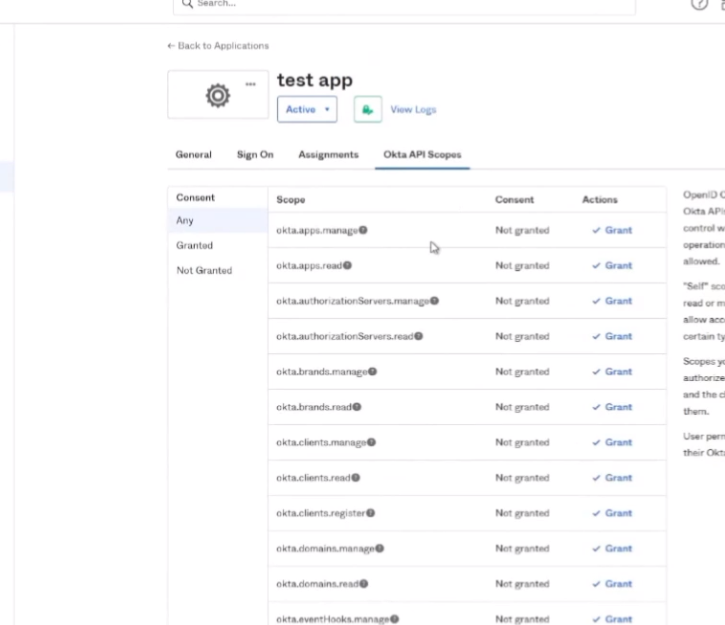Viewport: 725px width, 625px height.
Task: Click the Actions column header
Action: [600, 200]
